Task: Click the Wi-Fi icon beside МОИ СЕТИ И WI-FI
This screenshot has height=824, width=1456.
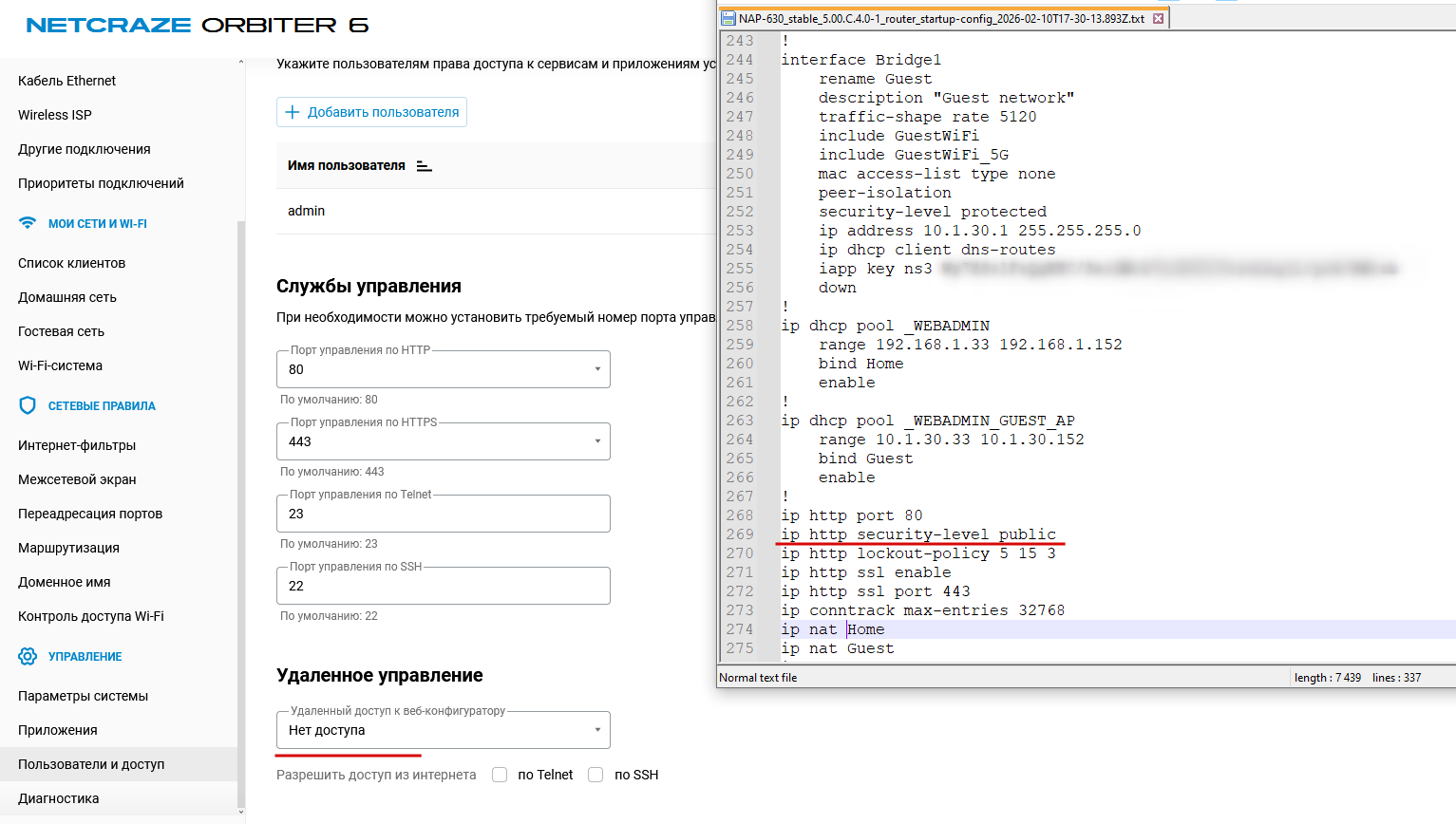Action: click(28, 223)
